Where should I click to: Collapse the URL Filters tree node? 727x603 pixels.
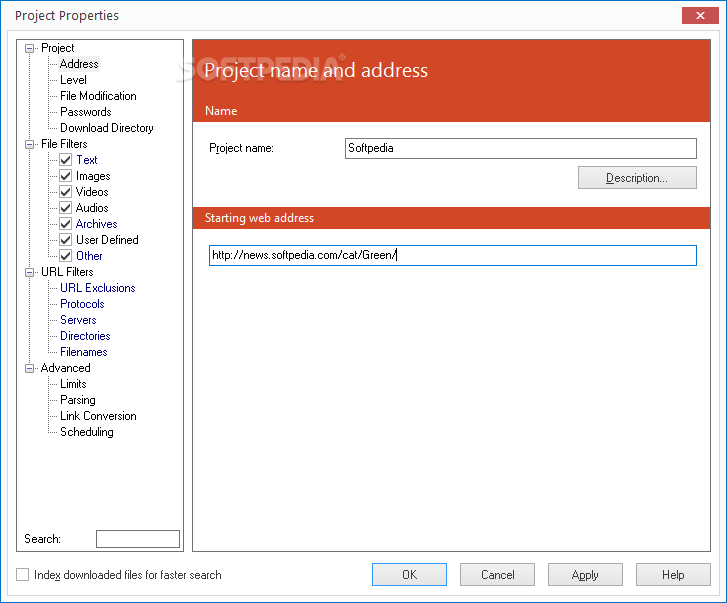tap(29, 272)
